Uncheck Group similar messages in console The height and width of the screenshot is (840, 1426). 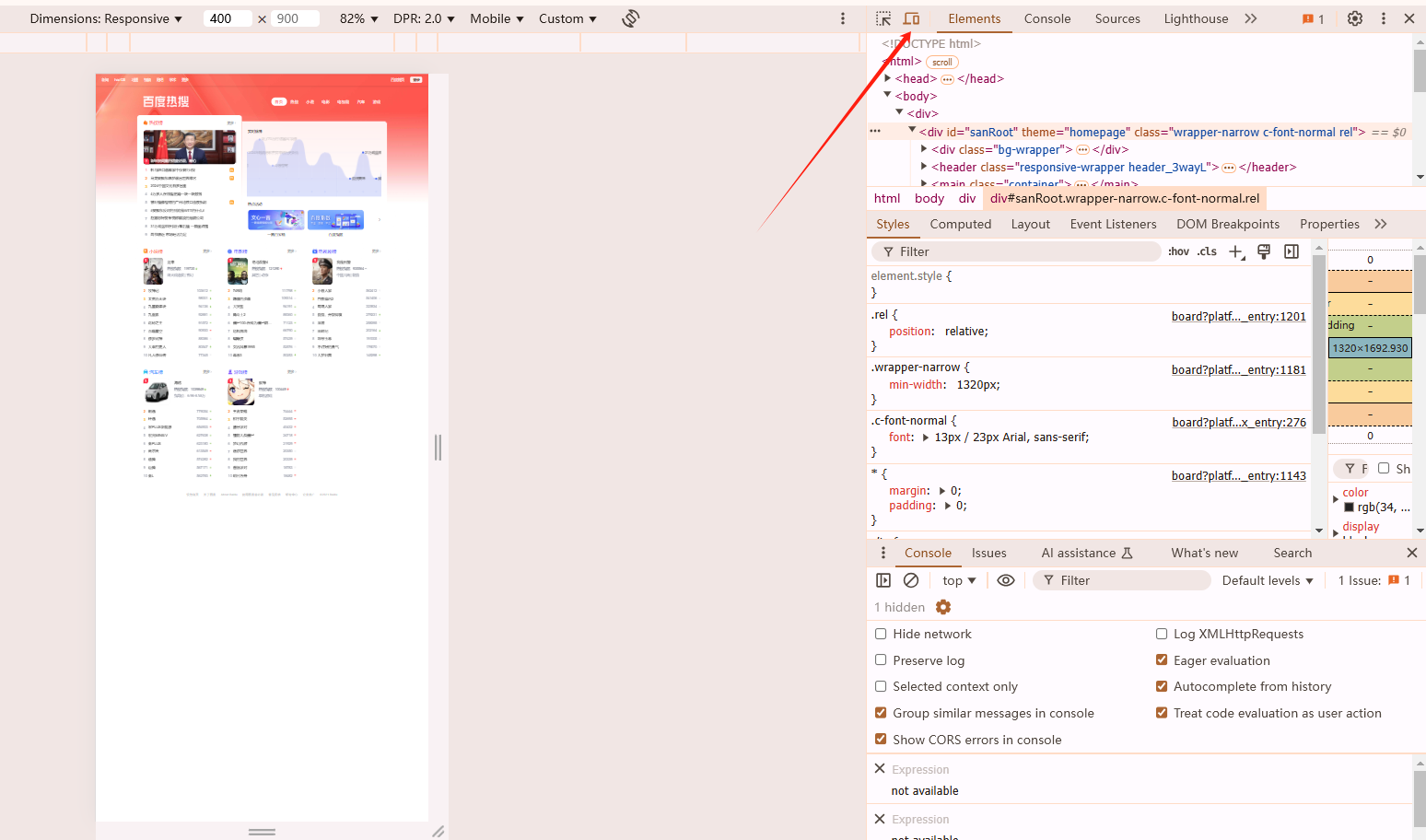tap(881, 713)
